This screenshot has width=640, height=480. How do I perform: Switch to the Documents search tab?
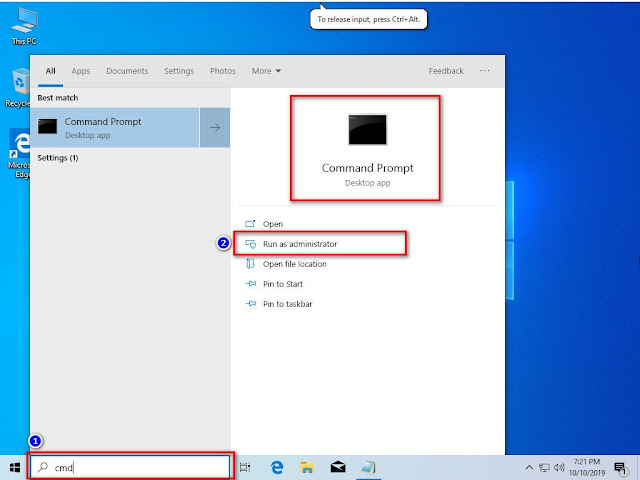[x=127, y=71]
